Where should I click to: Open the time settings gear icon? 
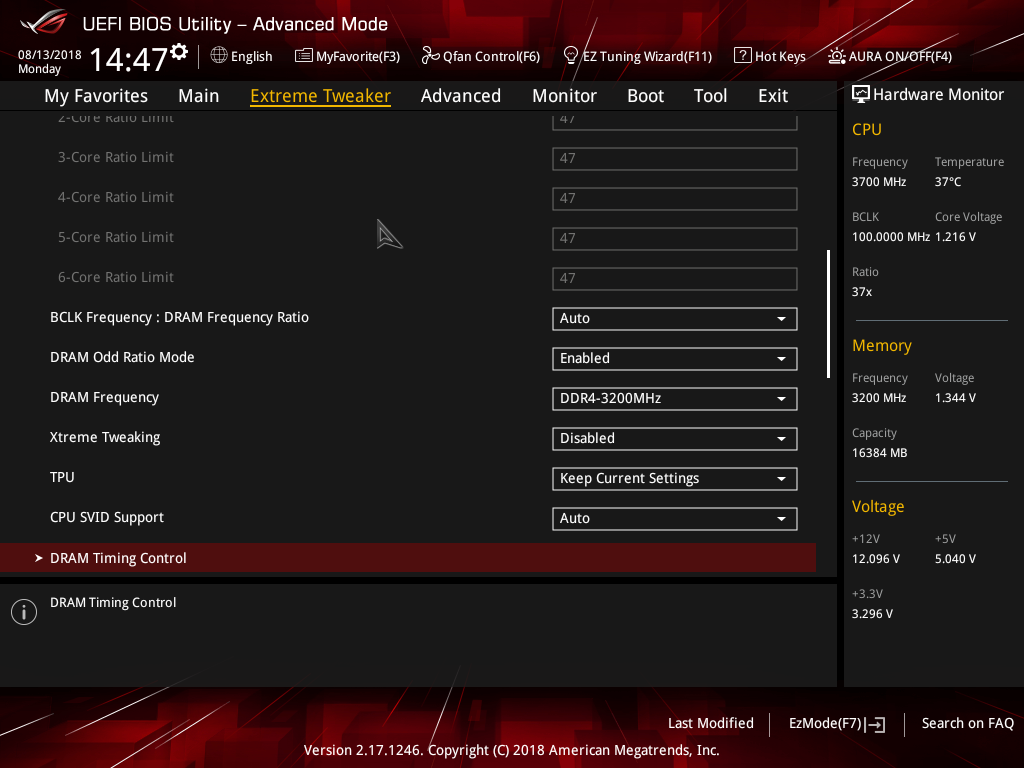coord(179,52)
